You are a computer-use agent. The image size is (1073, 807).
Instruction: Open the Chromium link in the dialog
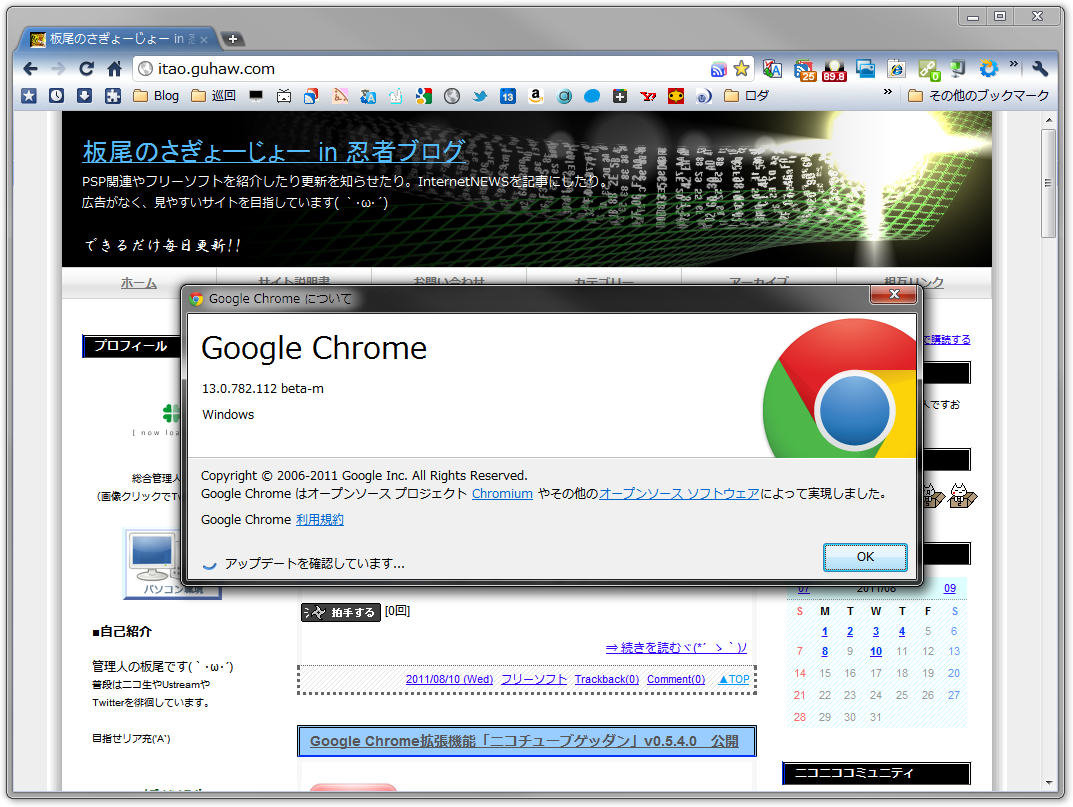[502, 494]
